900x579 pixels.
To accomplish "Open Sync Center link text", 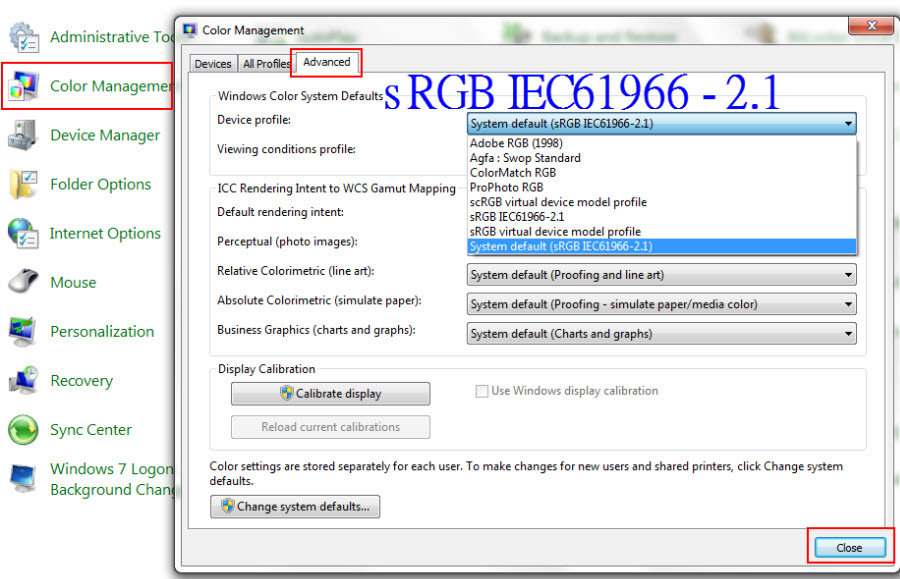I will (x=91, y=430).
